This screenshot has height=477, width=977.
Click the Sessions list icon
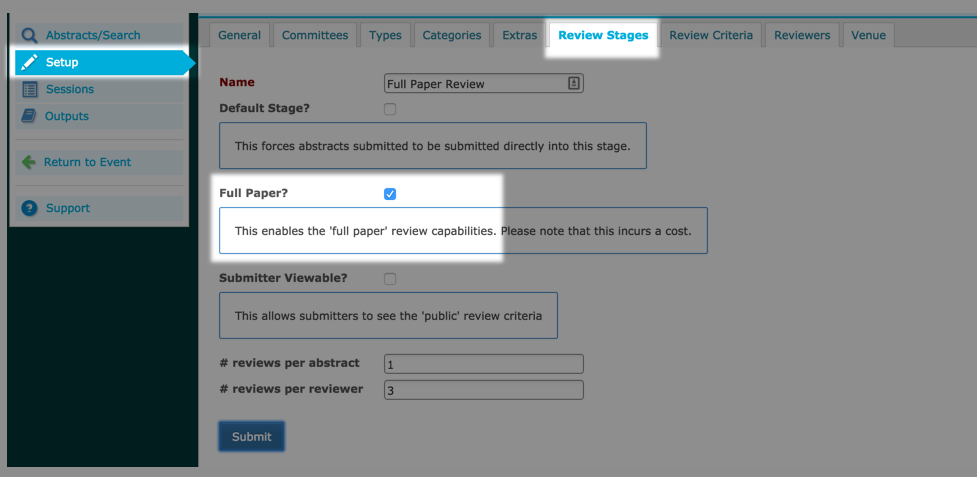[29, 89]
